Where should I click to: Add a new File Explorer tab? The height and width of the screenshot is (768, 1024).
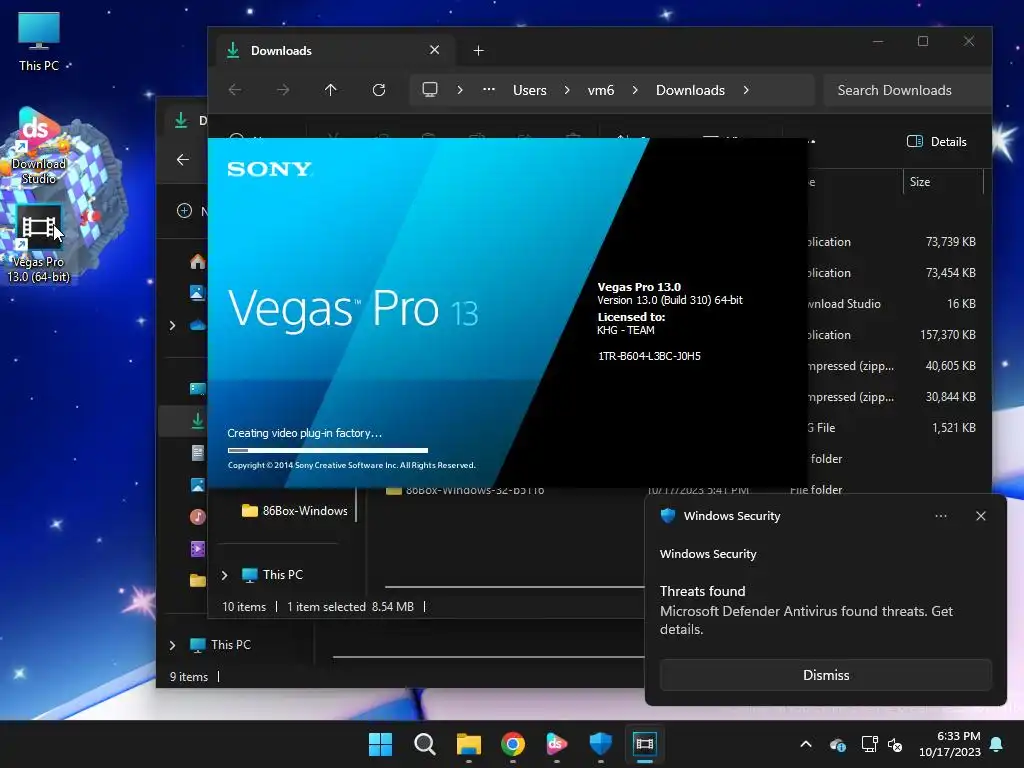click(x=478, y=50)
